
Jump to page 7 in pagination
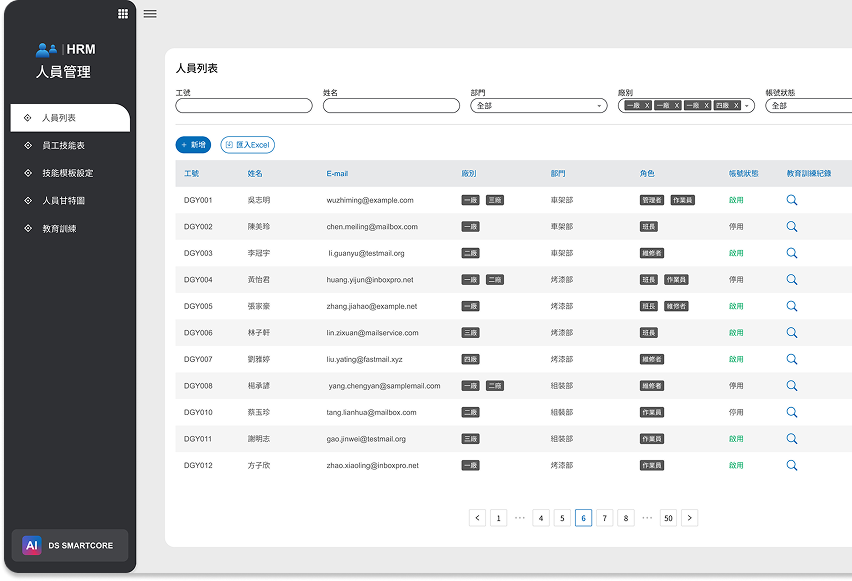605,518
